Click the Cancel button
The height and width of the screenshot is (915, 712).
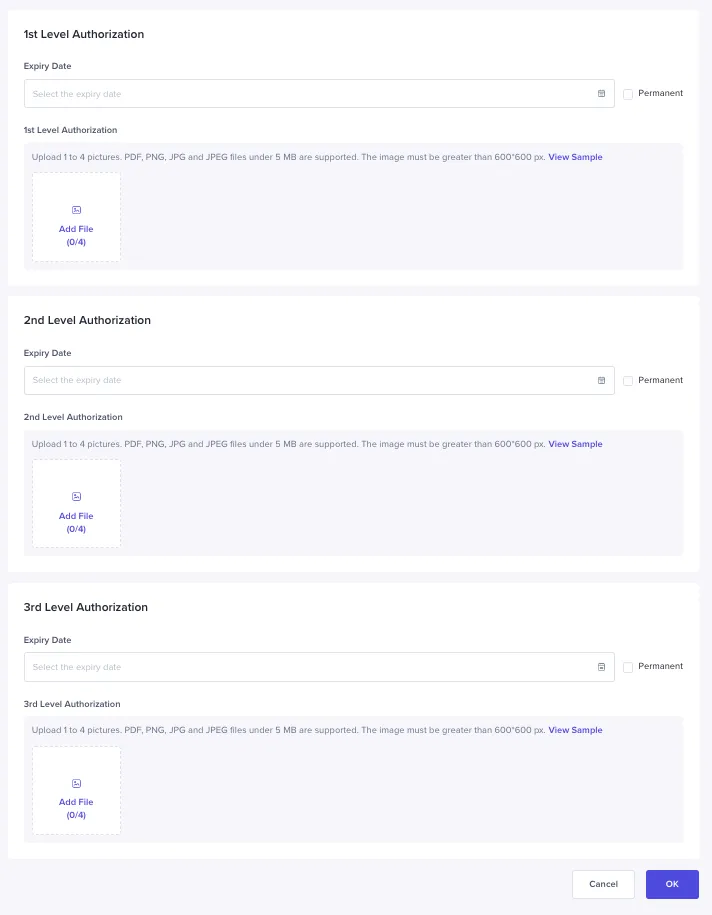[x=603, y=884]
